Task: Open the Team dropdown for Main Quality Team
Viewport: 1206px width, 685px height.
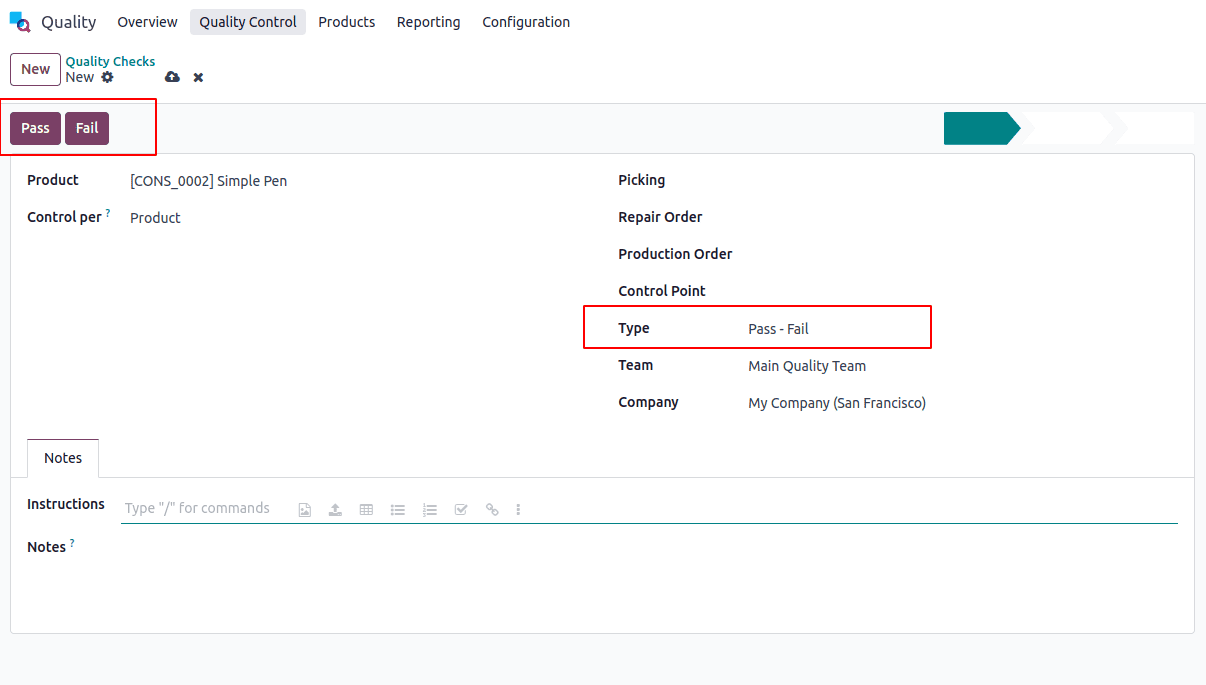Action: (x=806, y=366)
